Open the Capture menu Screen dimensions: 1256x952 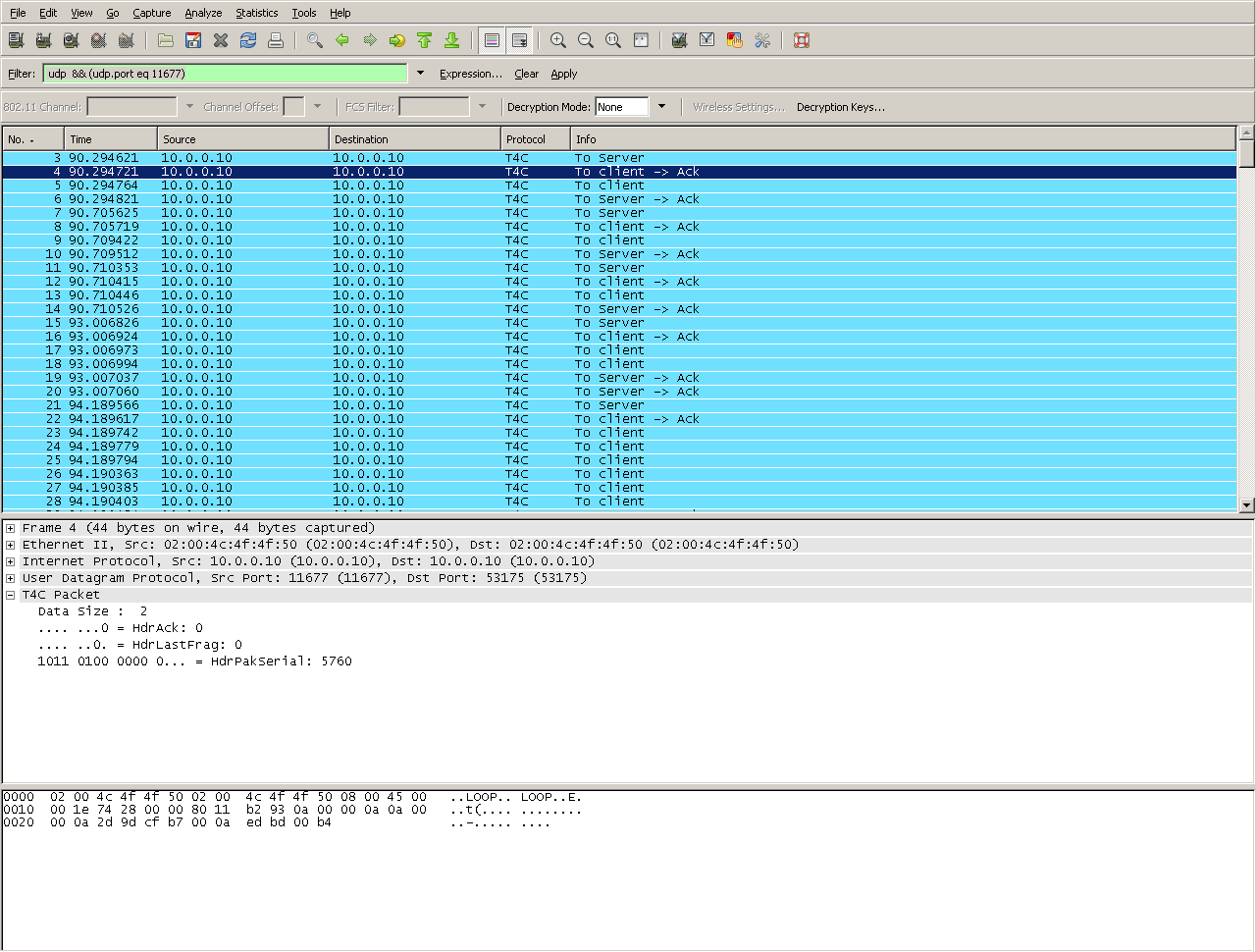coord(152,13)
